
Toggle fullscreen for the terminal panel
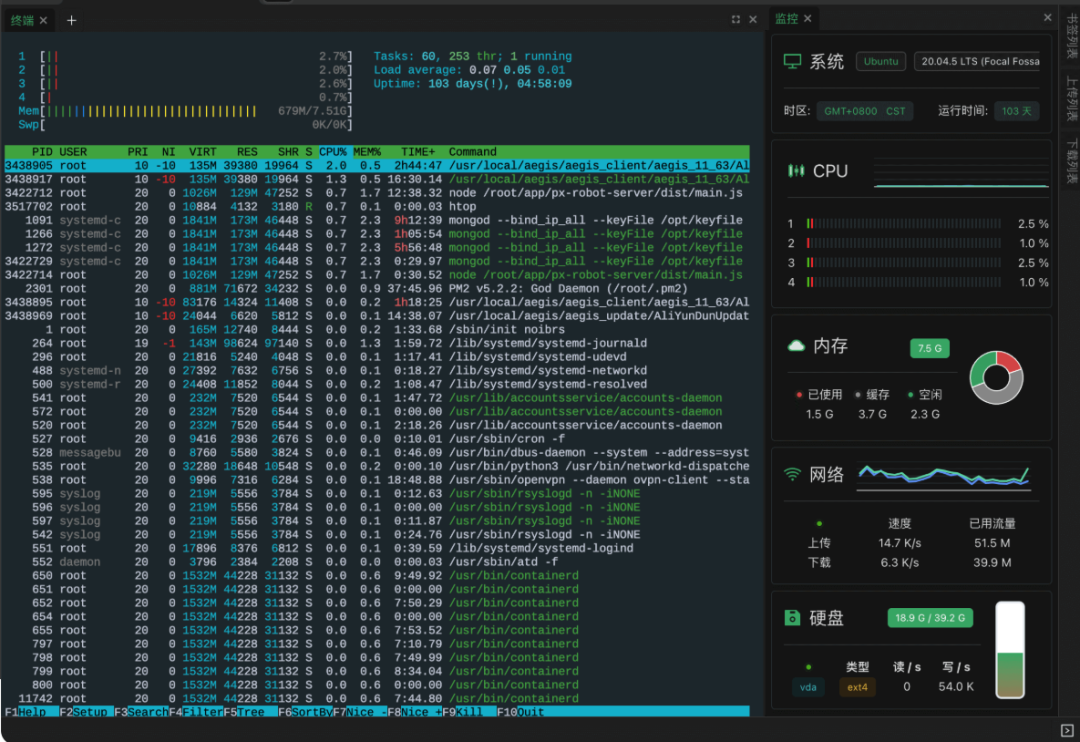coord(736,20)
